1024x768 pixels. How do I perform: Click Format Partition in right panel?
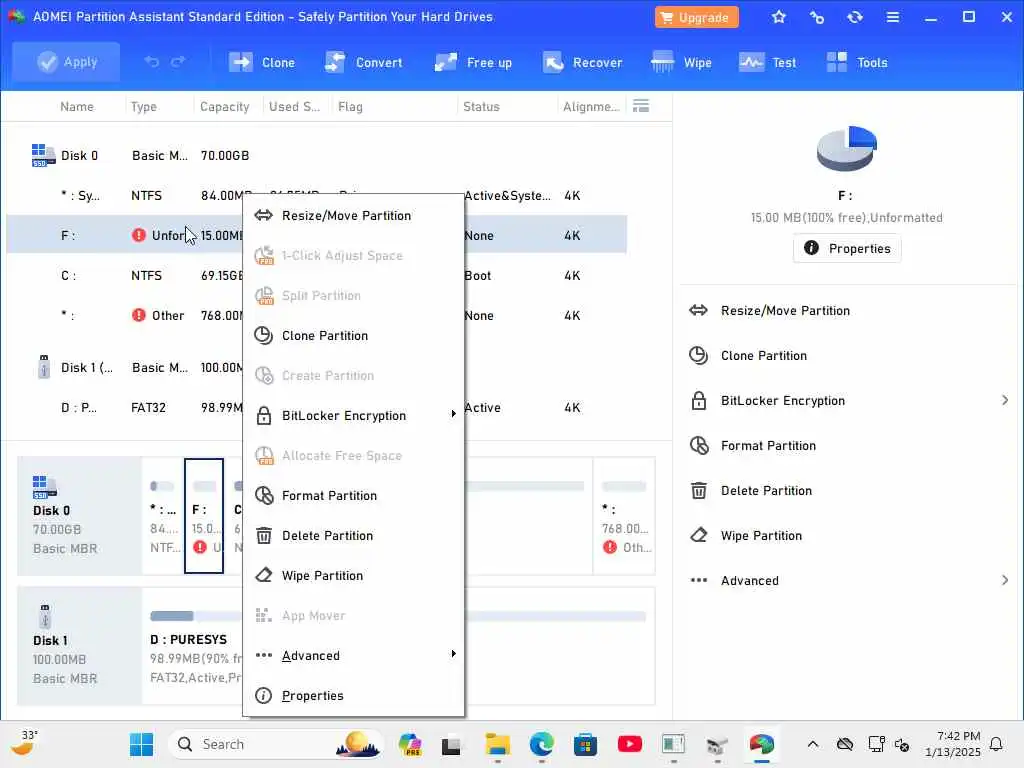768,446
